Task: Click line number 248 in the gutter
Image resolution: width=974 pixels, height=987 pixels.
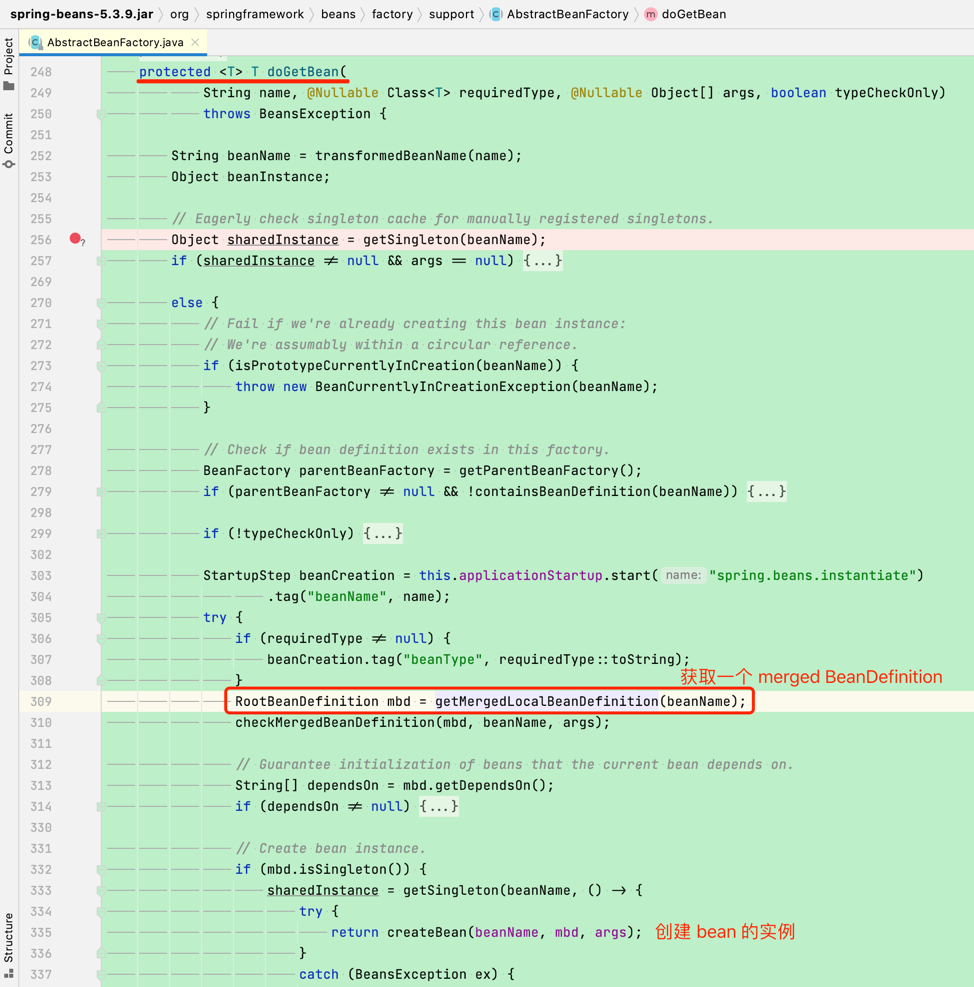Action: (x=41, y=72)
